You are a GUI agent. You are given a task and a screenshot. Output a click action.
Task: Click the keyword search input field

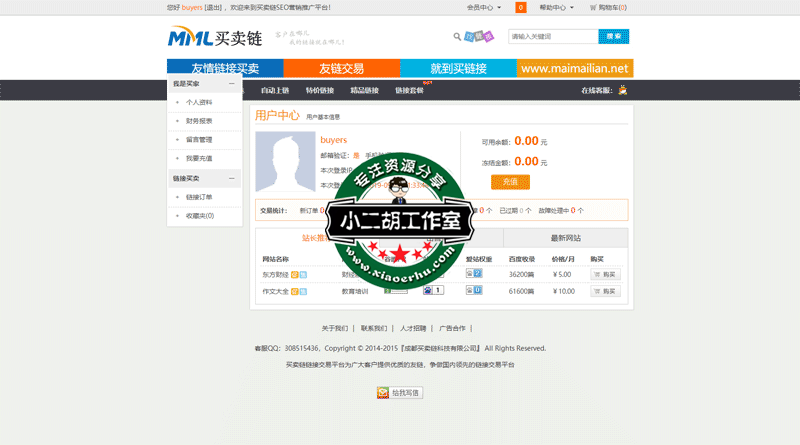[552, 37]
